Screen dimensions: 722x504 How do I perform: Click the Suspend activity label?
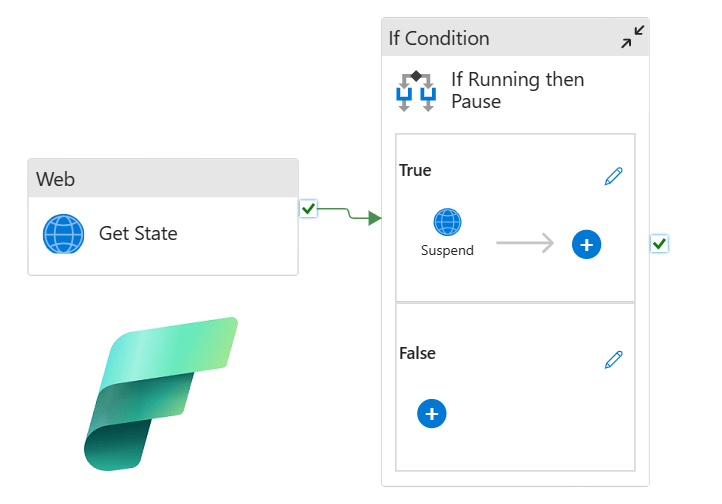[447, 250]
